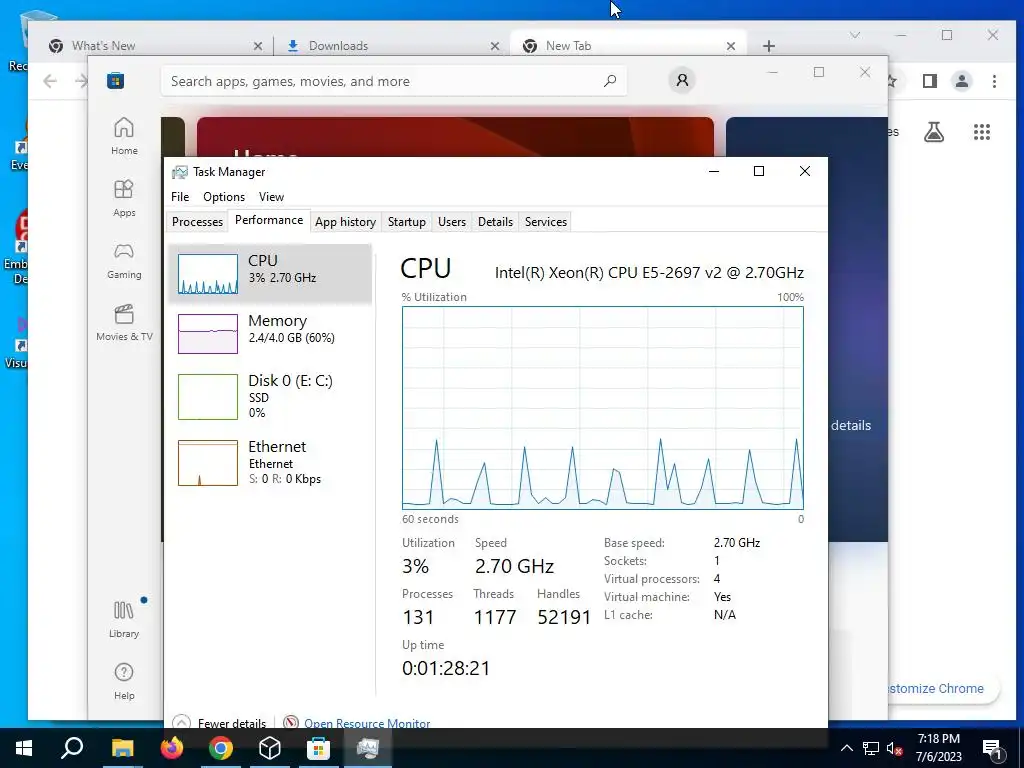Switch to the Processes tab
The image size is (1024, 768).
click(x=197, y=222)
